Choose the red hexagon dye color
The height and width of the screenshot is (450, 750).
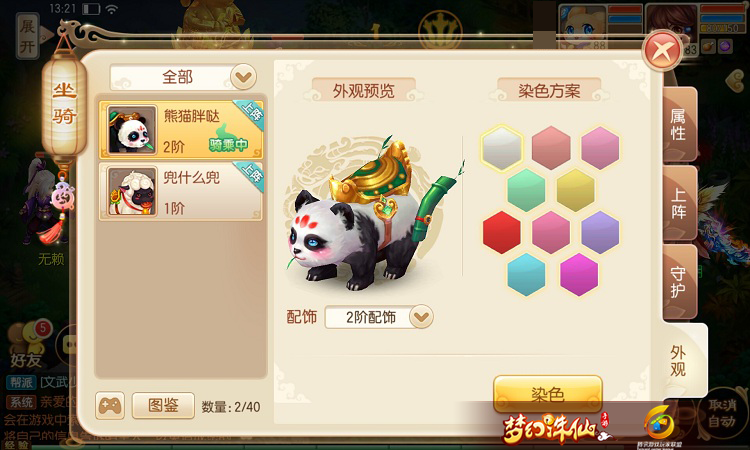(x=501, y=232)
